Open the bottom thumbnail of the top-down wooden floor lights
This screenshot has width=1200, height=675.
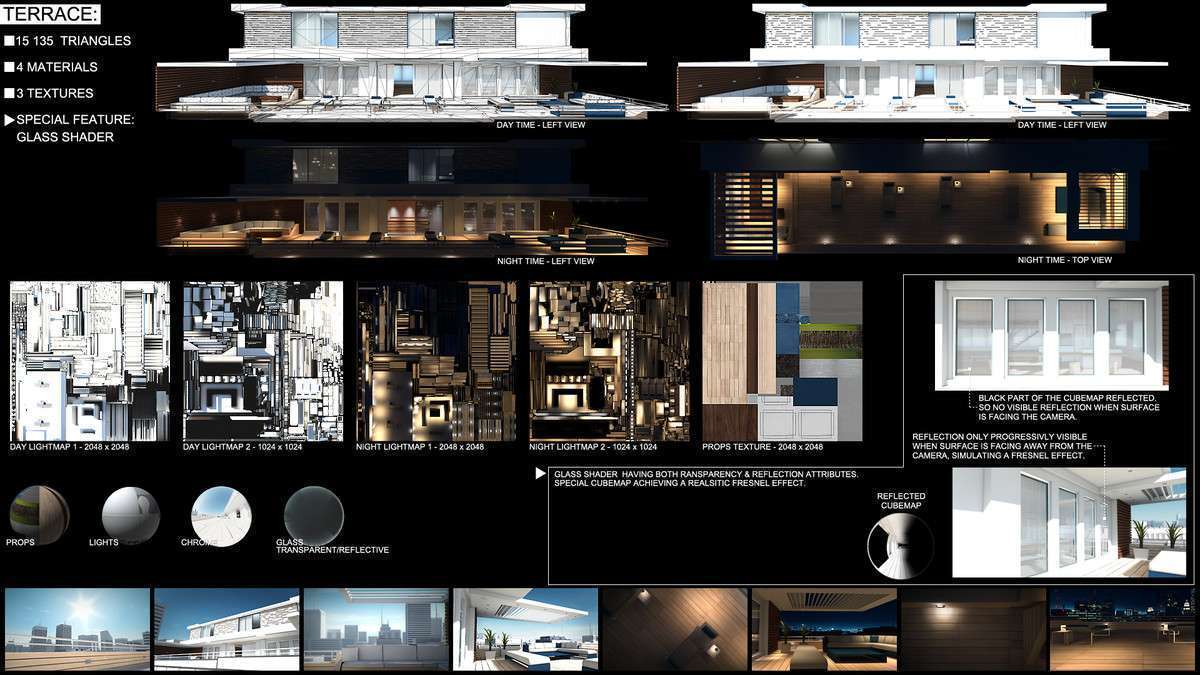675,629
